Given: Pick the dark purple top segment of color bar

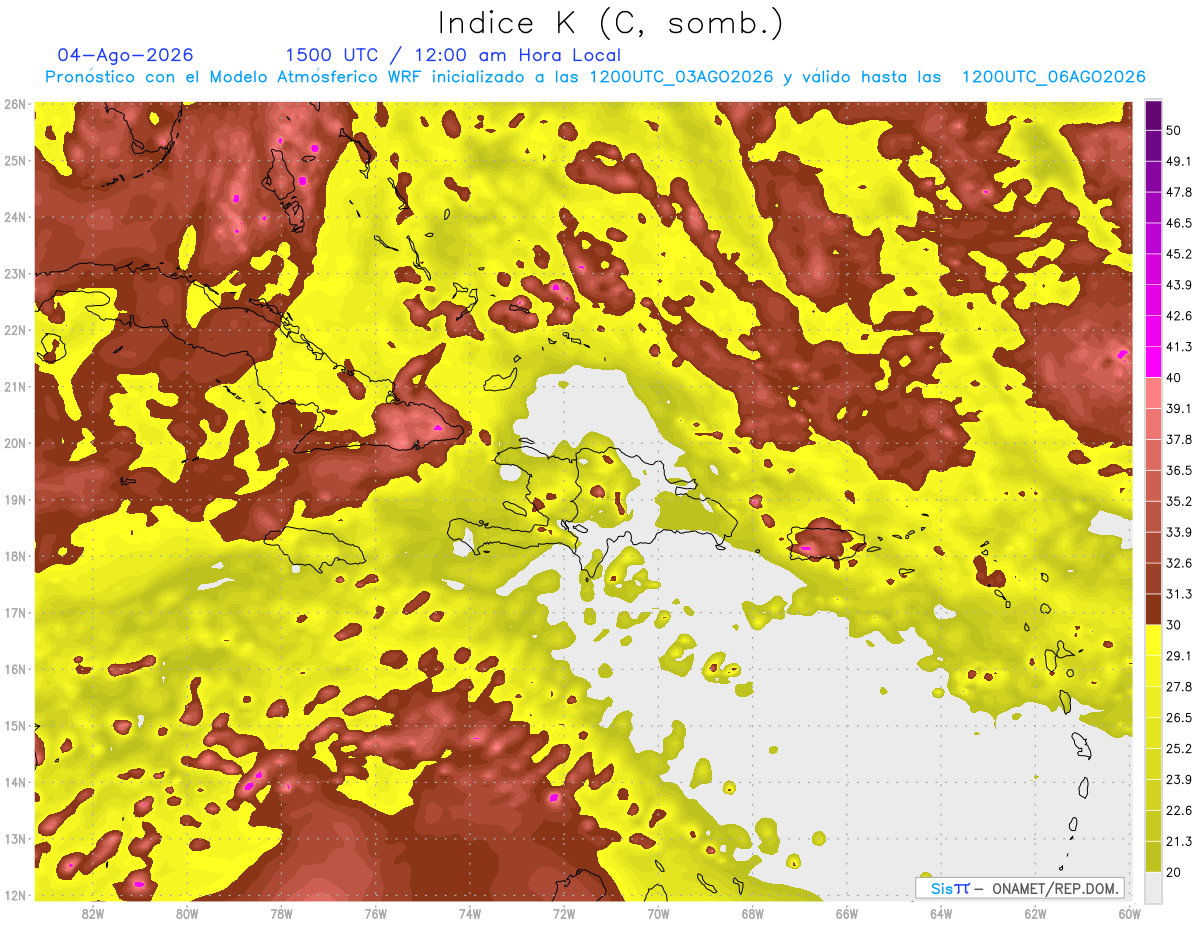Looking at the screenshot, I should (1153, 115).
